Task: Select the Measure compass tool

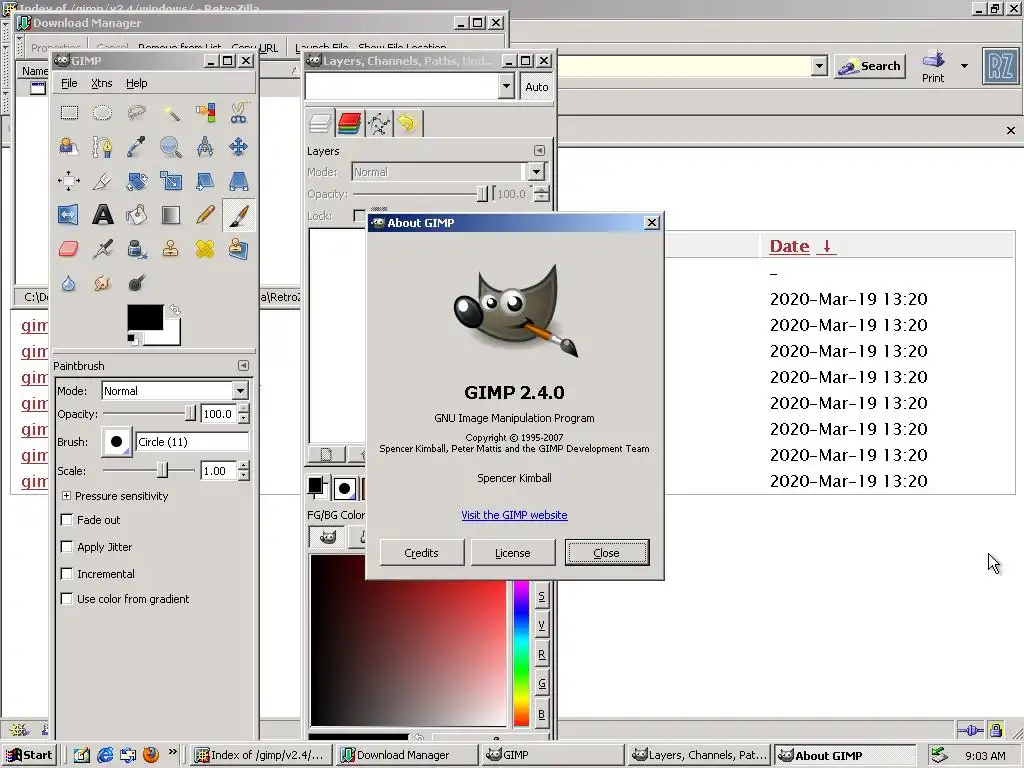Action: [205, 147]
